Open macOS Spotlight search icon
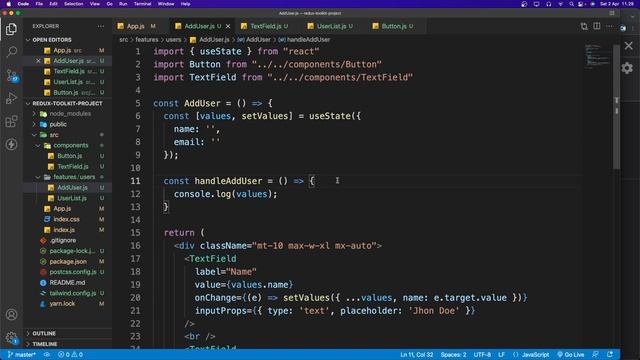The image size is (640, 360). tap(571, 4)
